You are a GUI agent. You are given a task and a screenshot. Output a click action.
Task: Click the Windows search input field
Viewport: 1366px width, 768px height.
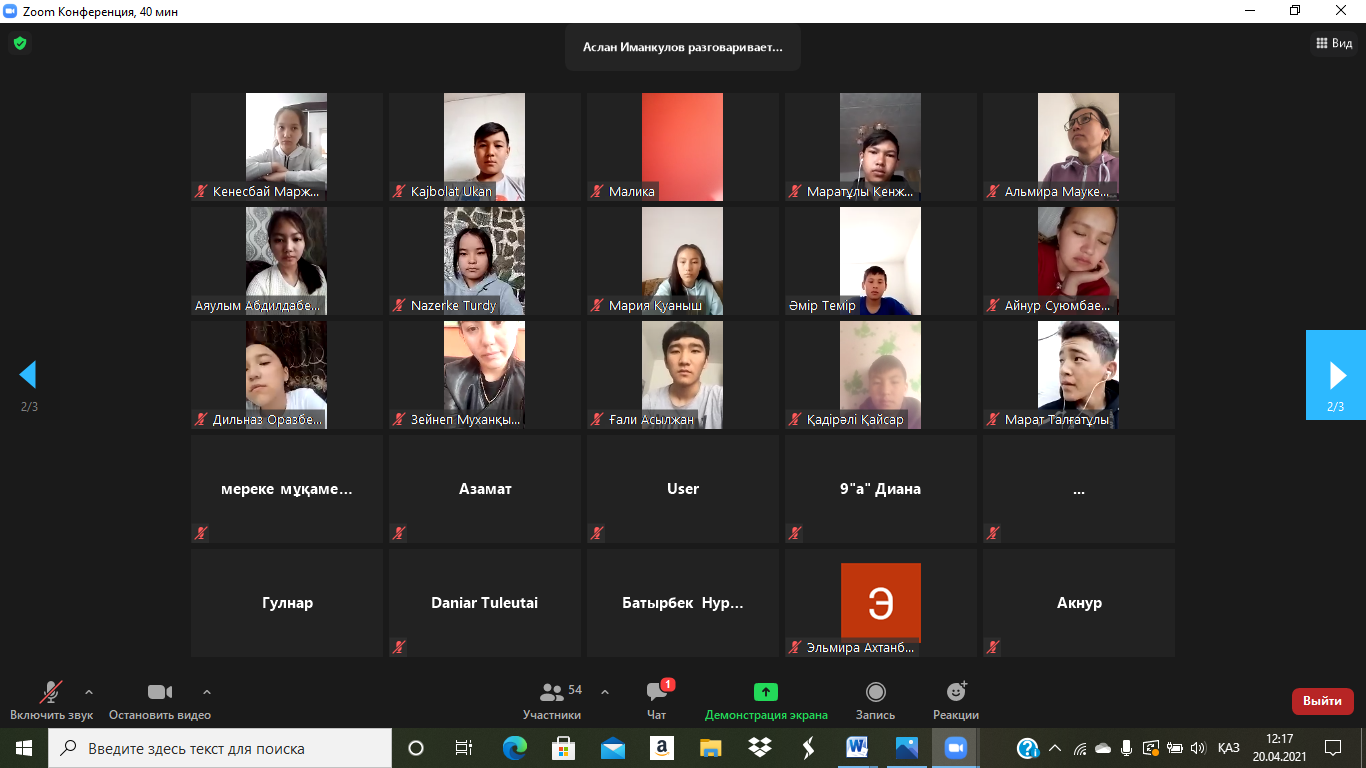(x=220, y=748)
